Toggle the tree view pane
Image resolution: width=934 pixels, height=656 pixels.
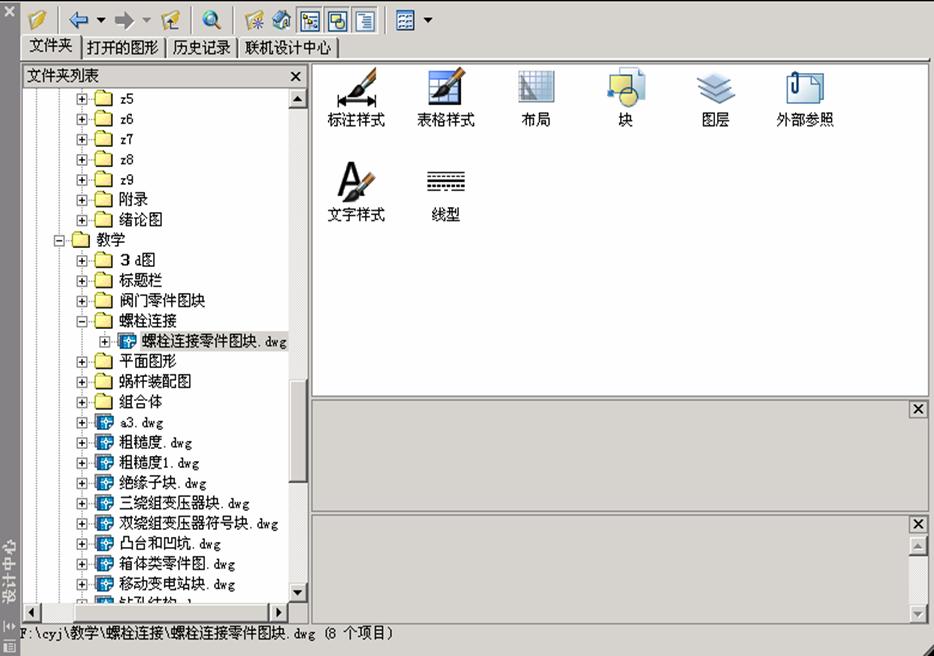point(312,19)
